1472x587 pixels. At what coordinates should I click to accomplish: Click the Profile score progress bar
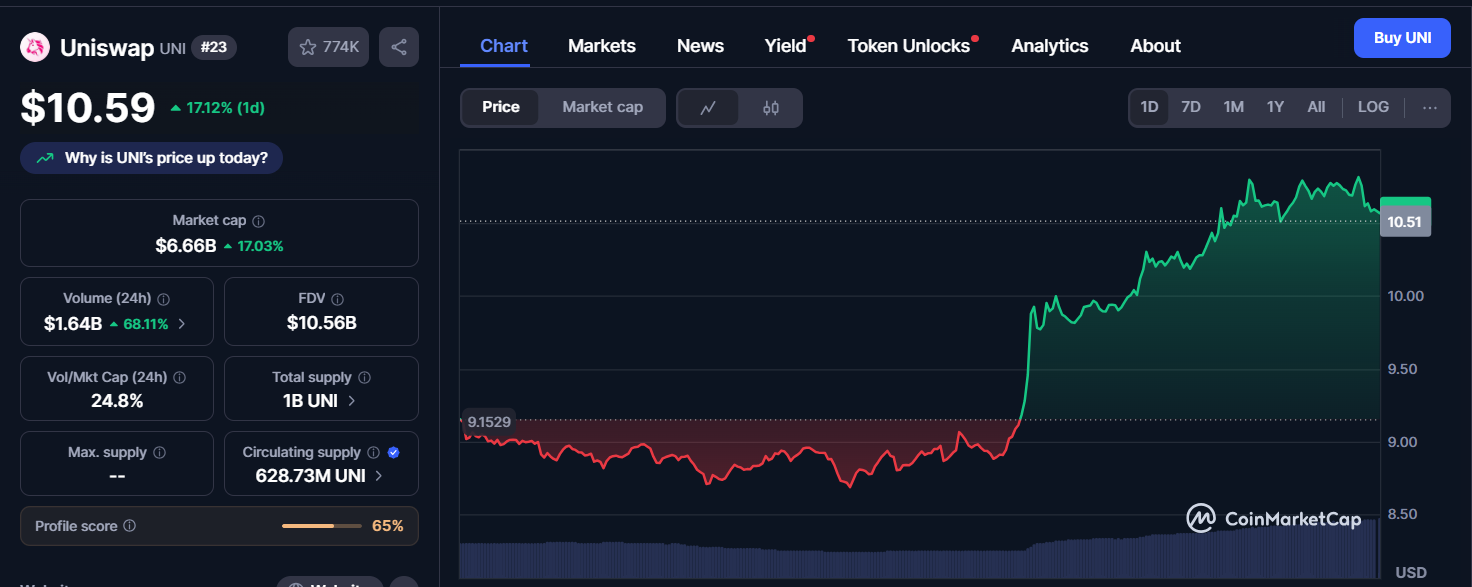pos(322,526)
